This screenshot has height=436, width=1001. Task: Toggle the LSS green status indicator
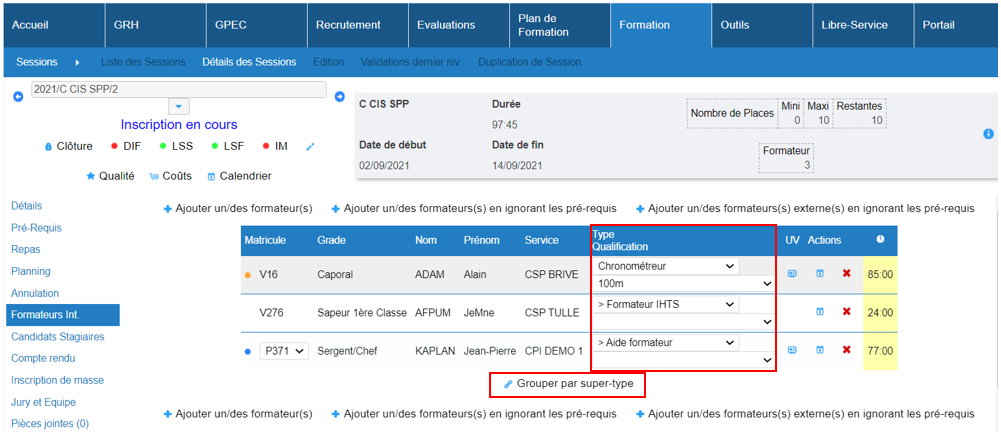[163, 147]
